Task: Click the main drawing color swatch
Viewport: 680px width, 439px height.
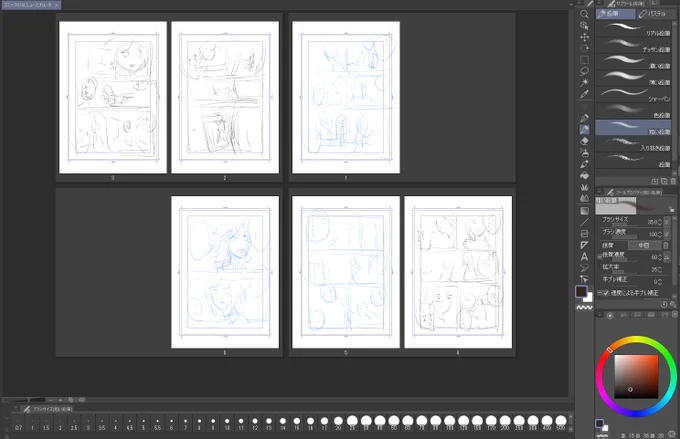Action: point(581,292)
